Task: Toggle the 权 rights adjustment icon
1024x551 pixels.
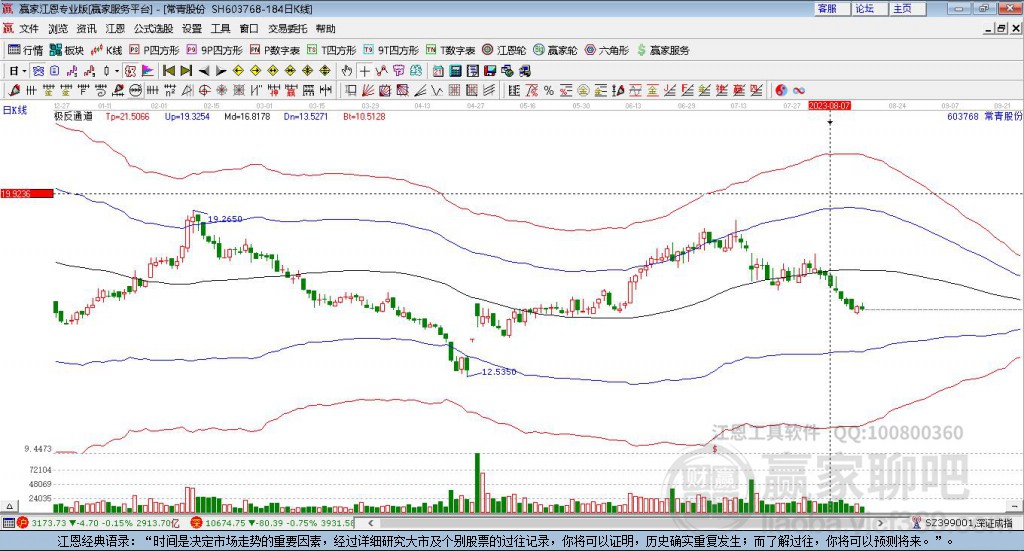Action: tap(130, 71)
